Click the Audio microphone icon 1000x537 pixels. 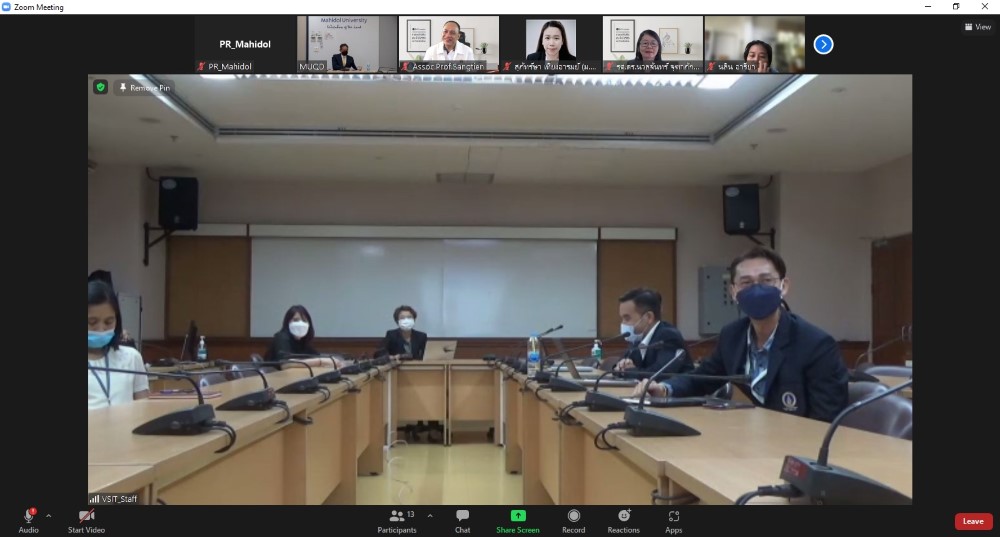pyautogui.click(x=28, y=516)
